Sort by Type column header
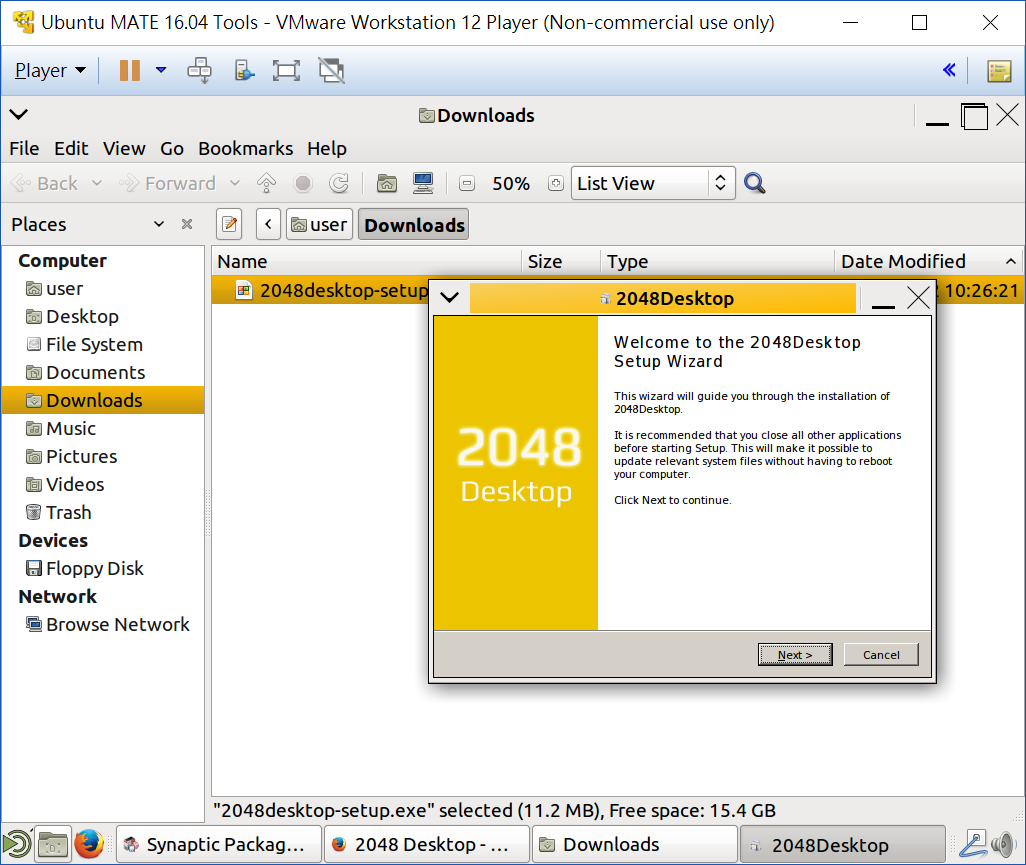This screenshot has width=1026, height=865. tap(717, 262)
